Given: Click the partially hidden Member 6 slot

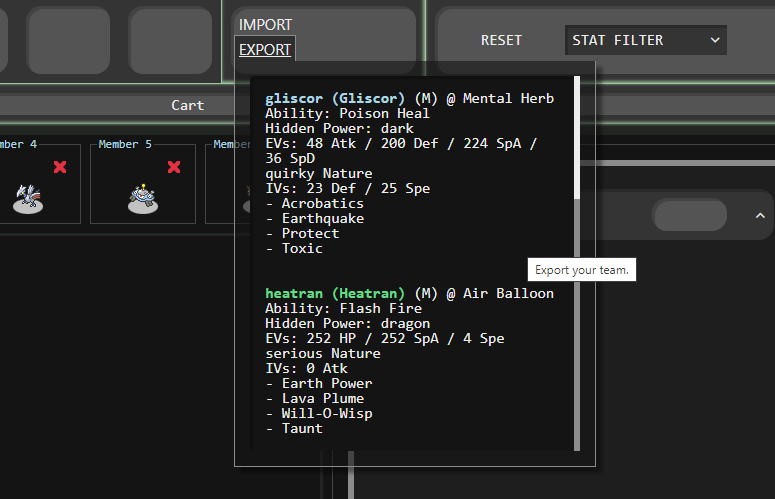Looking at the screenshot, I should 220,185.
